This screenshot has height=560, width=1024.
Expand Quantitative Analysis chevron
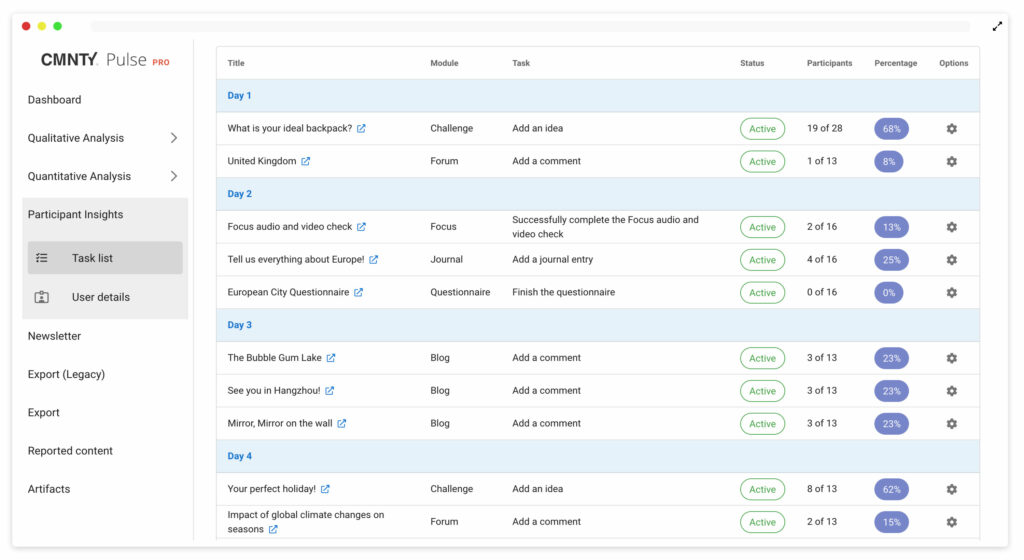click(174, 176)
